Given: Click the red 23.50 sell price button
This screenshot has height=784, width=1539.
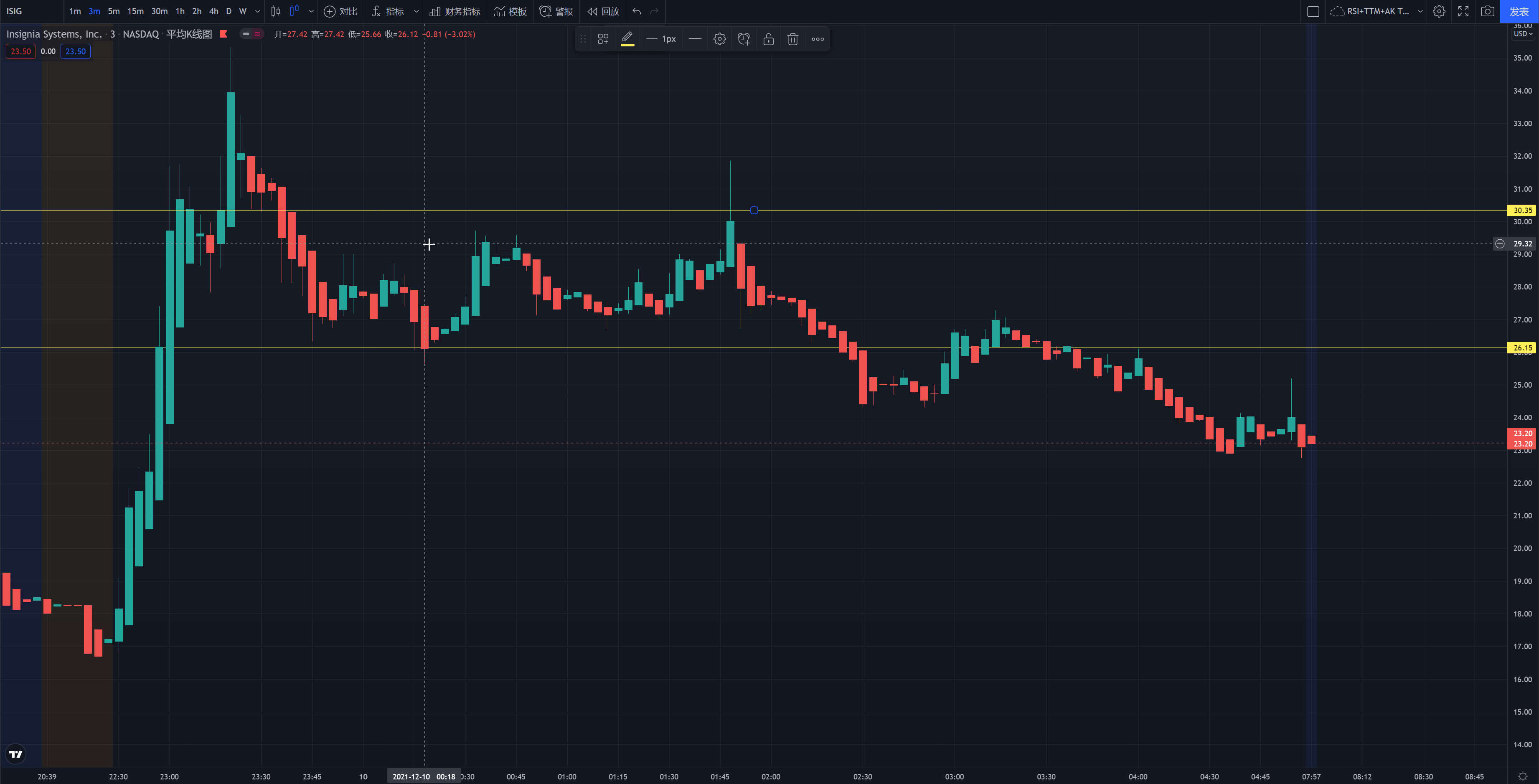Looking at the screenshot, I should pyautogui.click(x=21, y=51).
